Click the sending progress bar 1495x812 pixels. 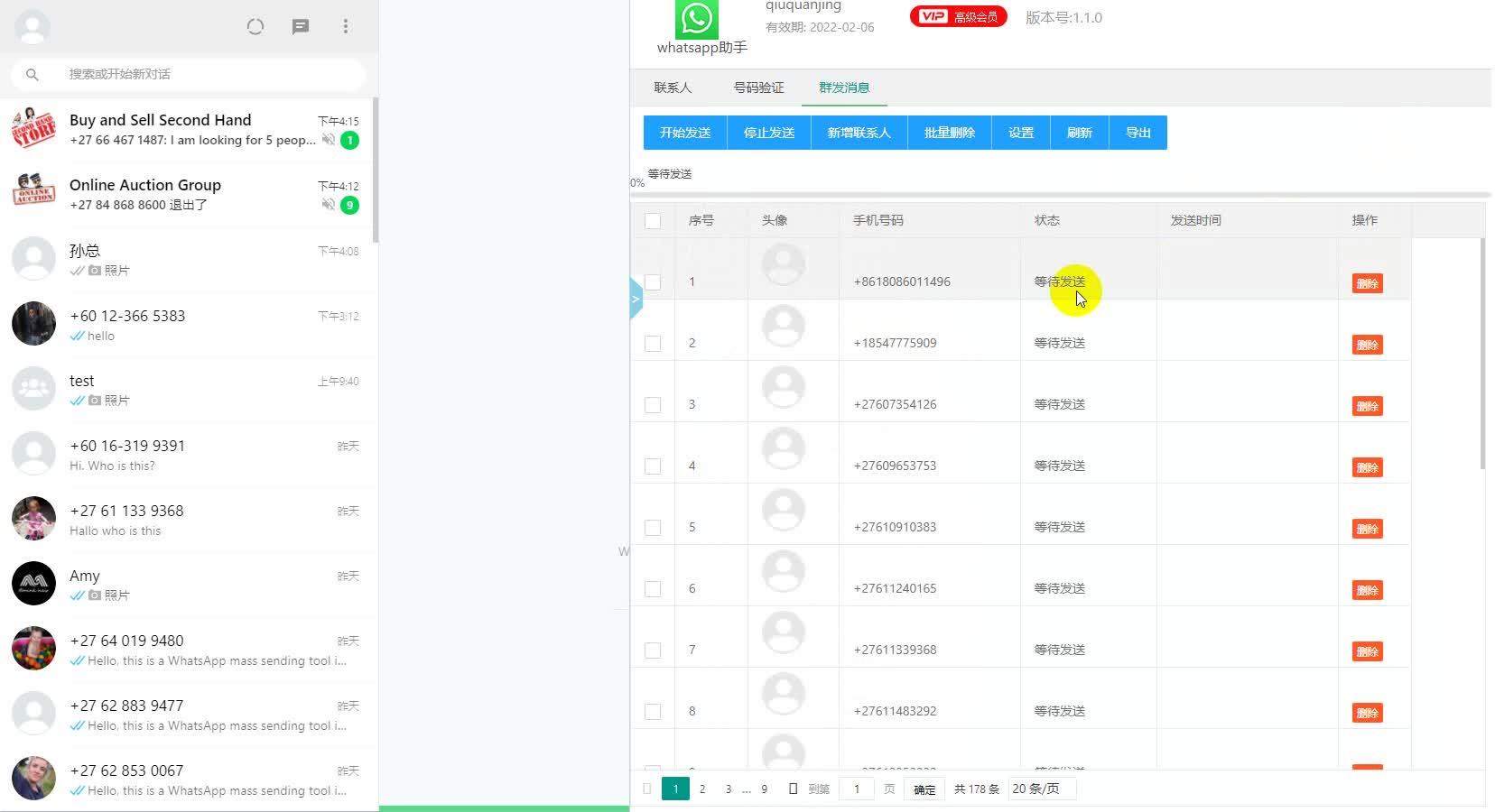[x=1061, y=194]
